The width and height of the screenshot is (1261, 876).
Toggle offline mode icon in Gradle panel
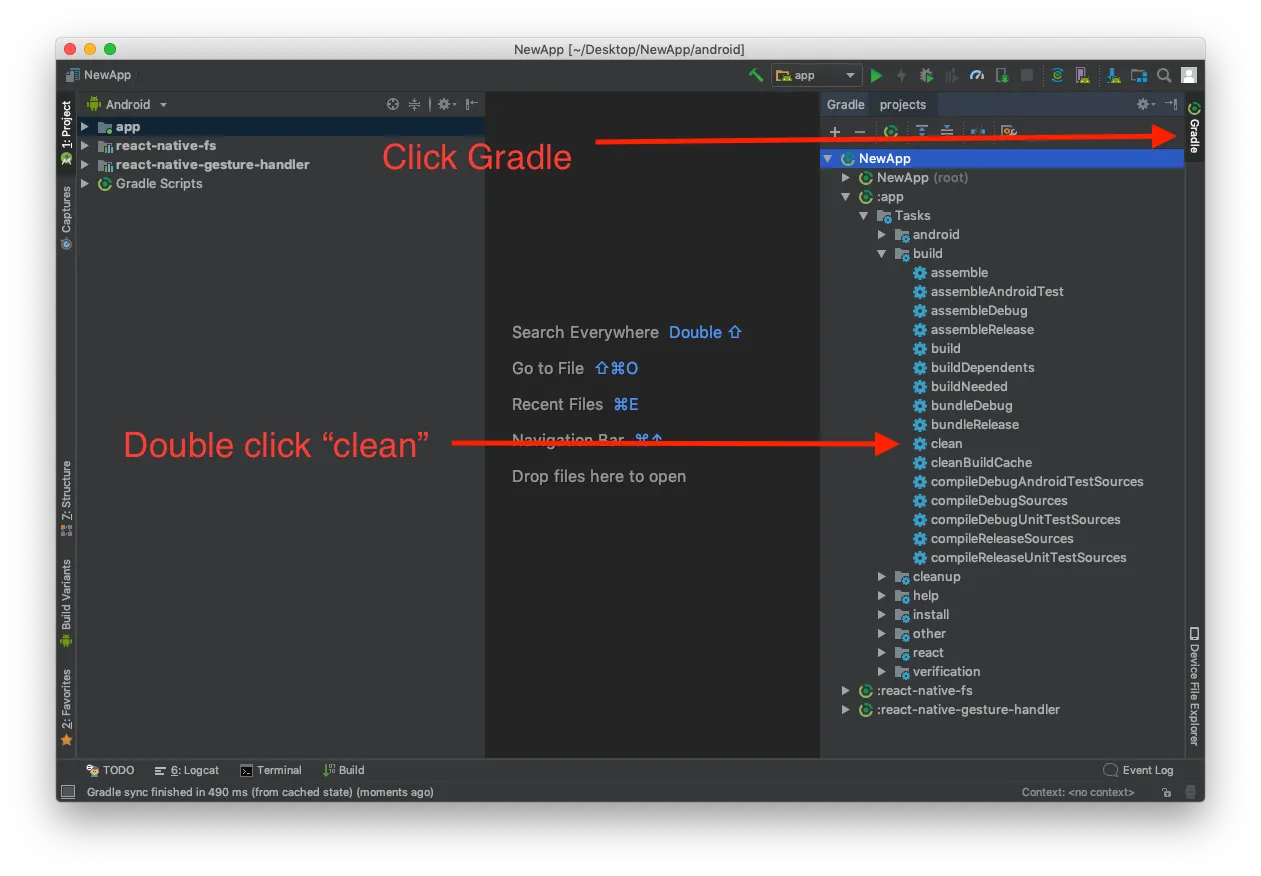pyautogui.click(x=978, y=131)
